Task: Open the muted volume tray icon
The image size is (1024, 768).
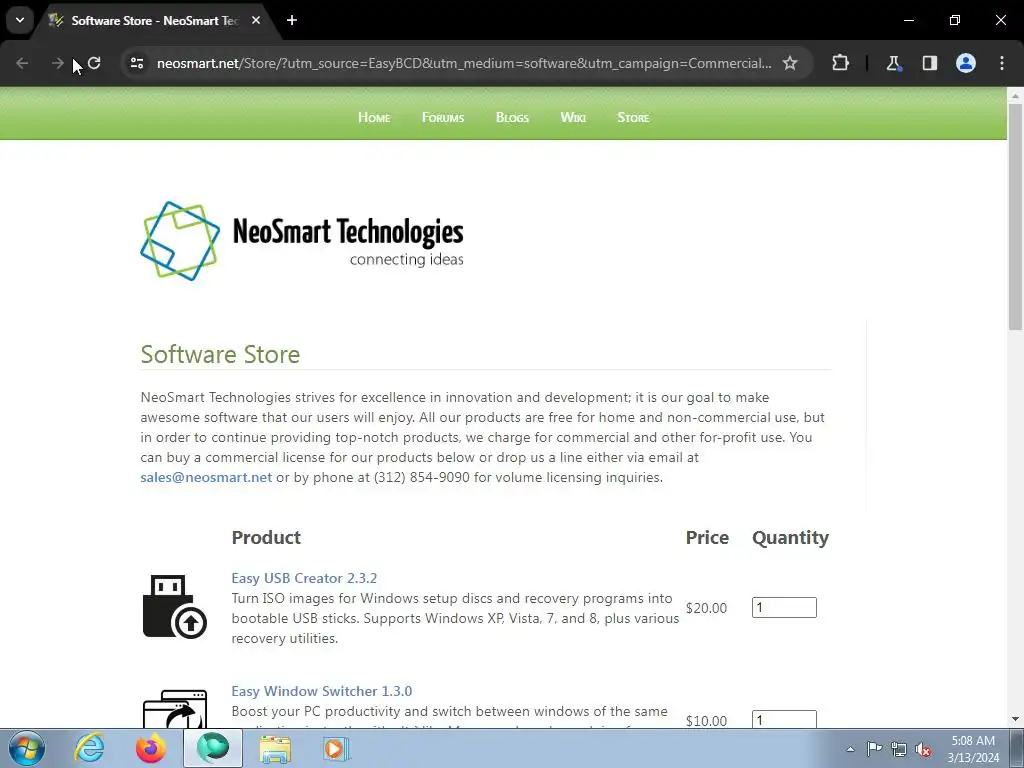Action: pos(923,749)
